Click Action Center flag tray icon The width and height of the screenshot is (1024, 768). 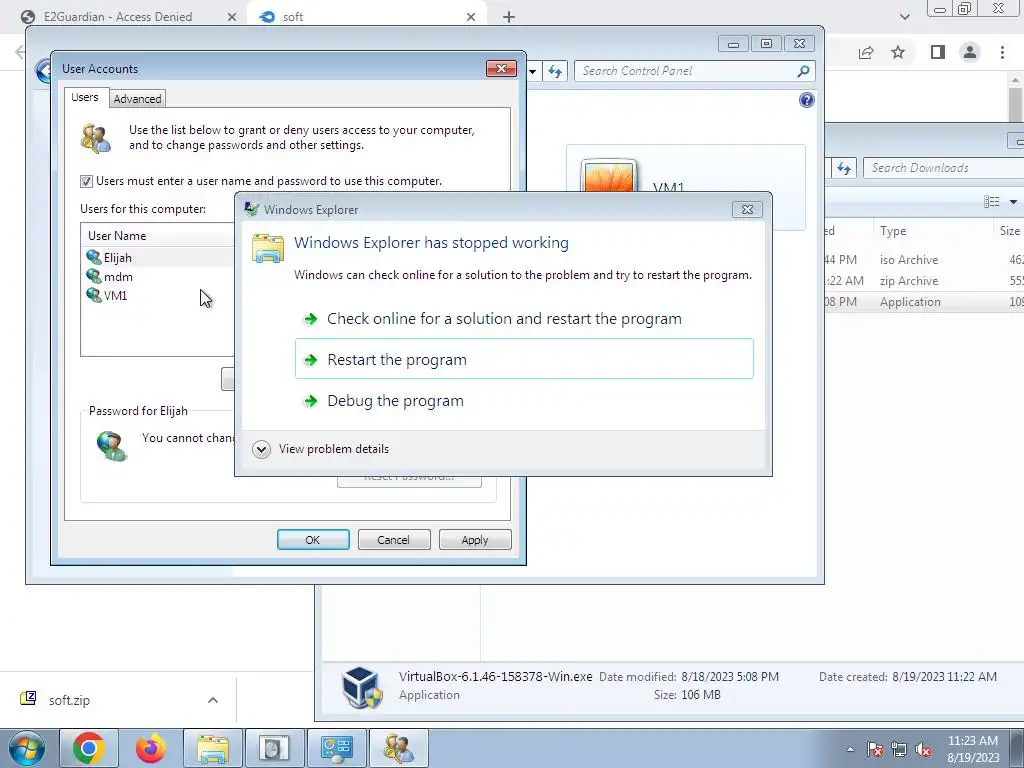click(875, 750)
